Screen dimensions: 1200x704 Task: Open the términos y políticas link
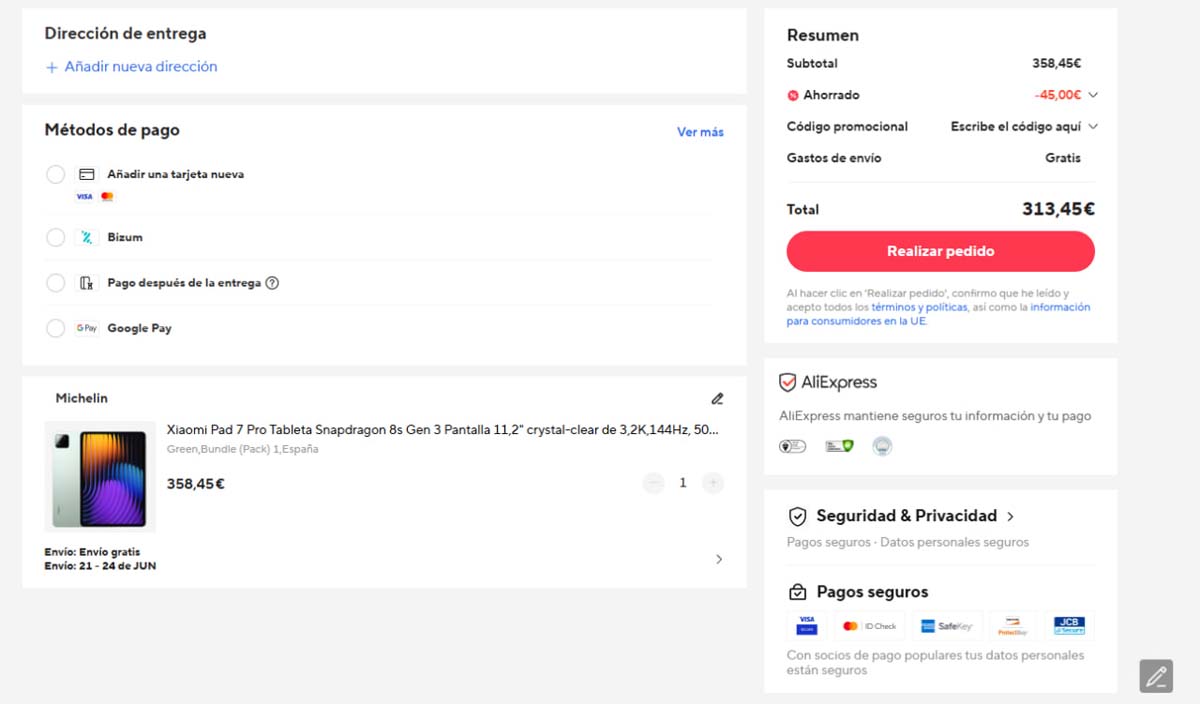click(919, 308)
